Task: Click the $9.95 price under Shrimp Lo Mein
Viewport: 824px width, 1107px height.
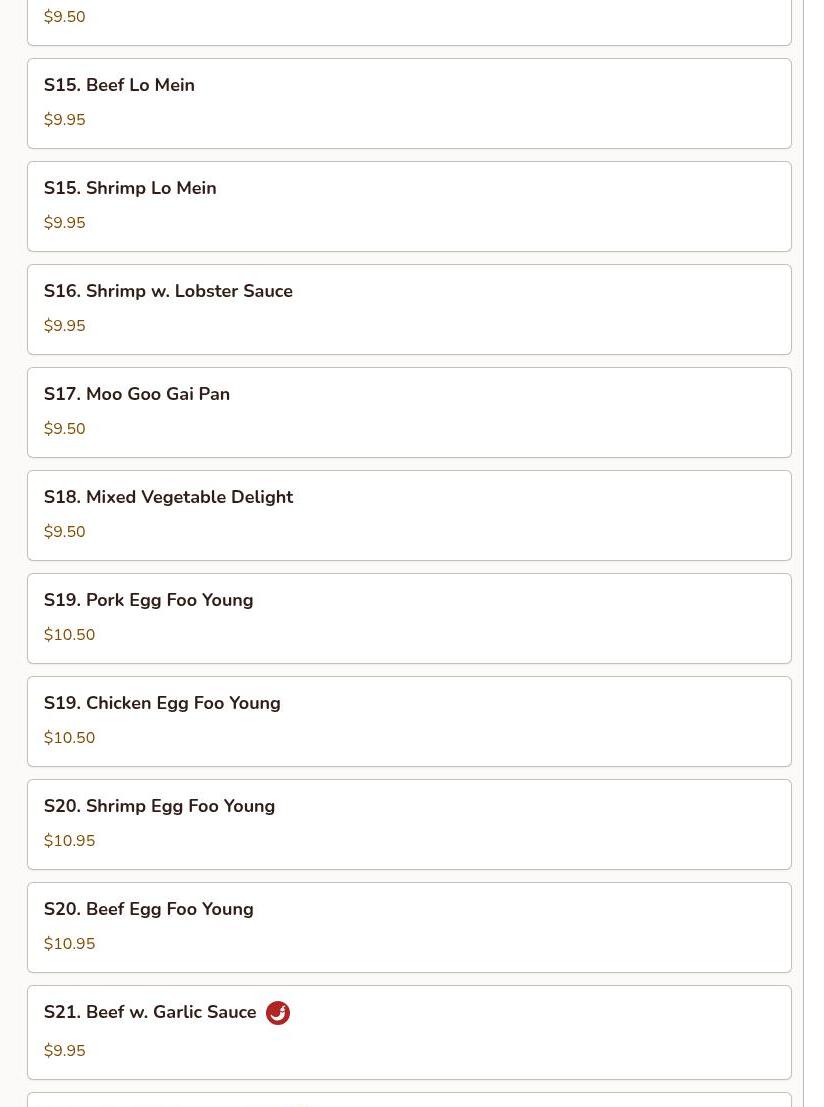Action: 64,223
